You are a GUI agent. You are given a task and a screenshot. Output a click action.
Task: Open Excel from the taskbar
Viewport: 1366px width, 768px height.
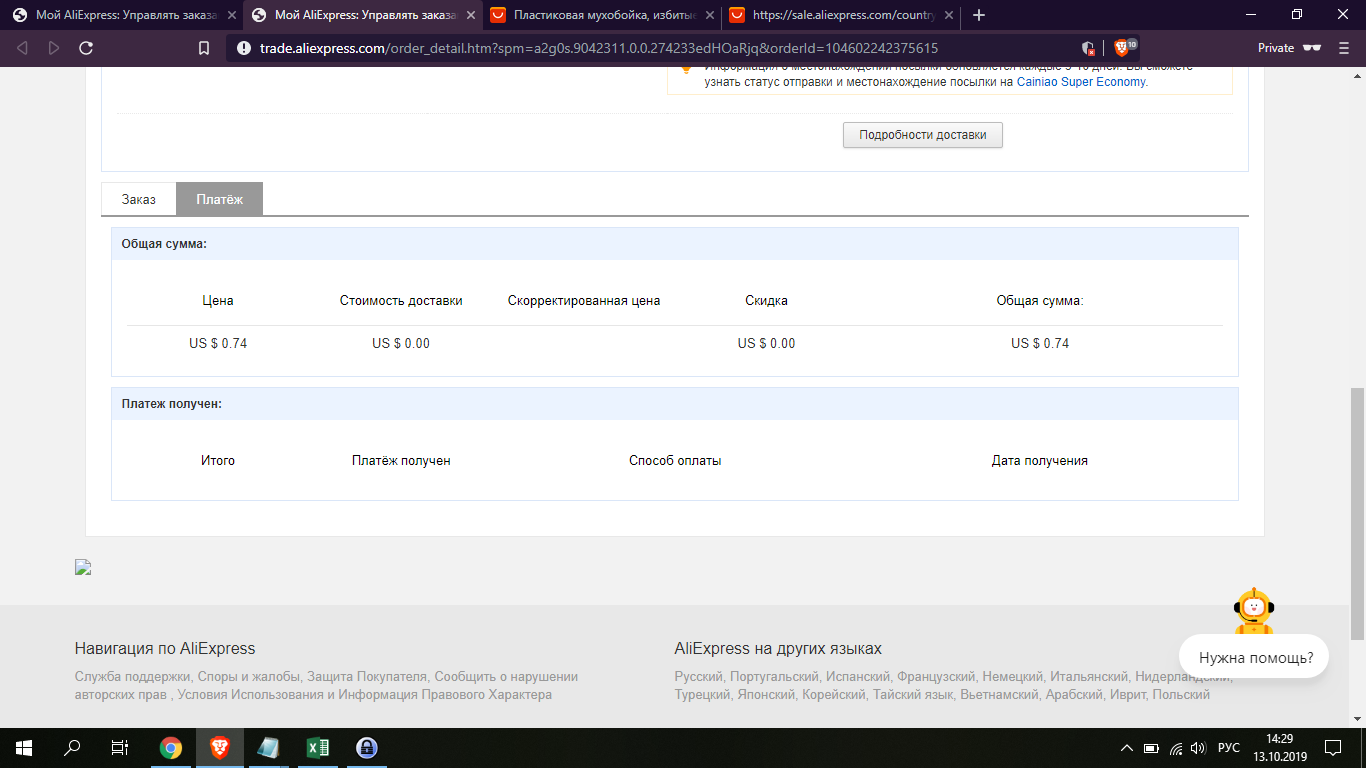click(x=318, y=747)
